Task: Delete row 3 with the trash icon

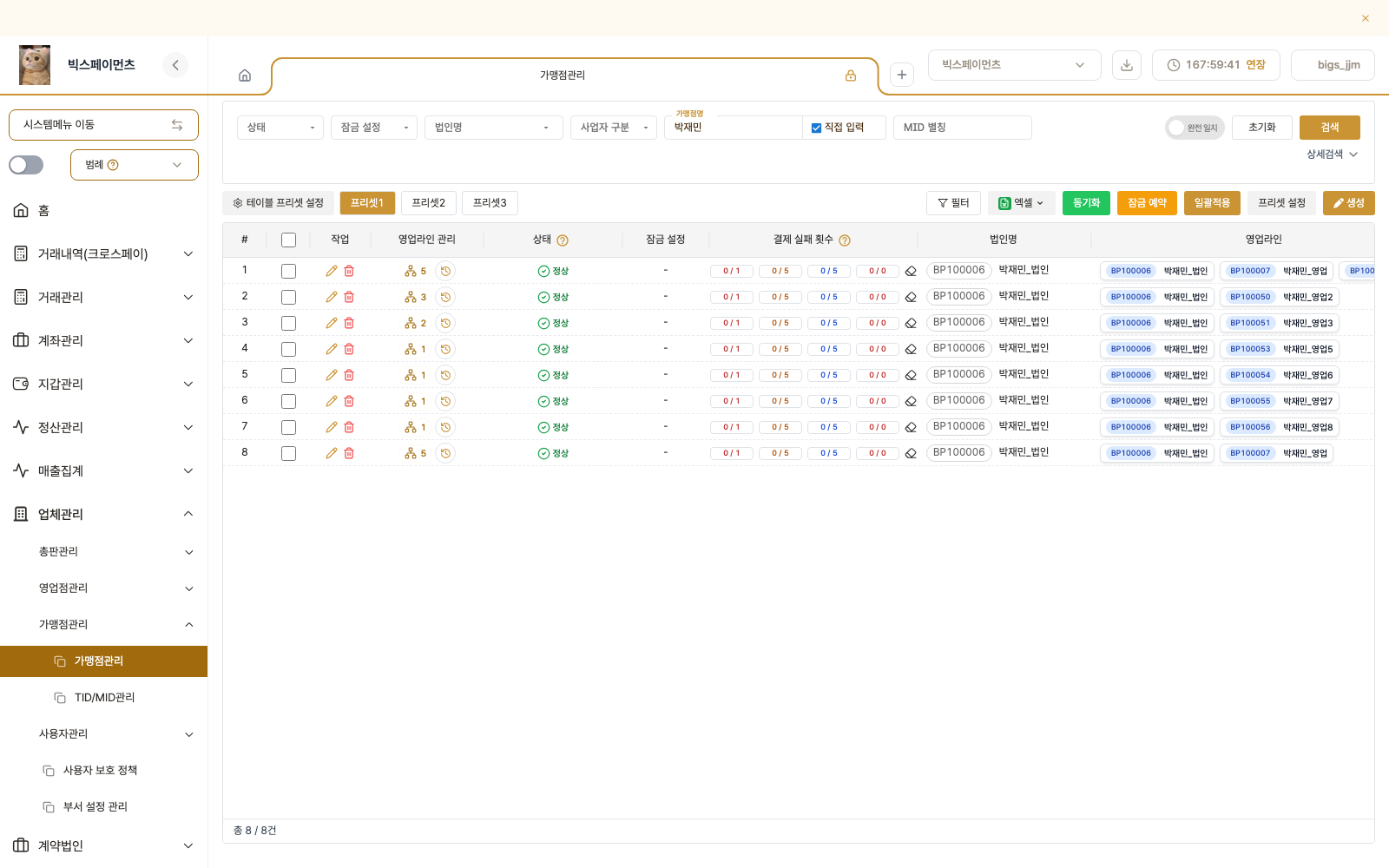Action: (x=349, y=323)
